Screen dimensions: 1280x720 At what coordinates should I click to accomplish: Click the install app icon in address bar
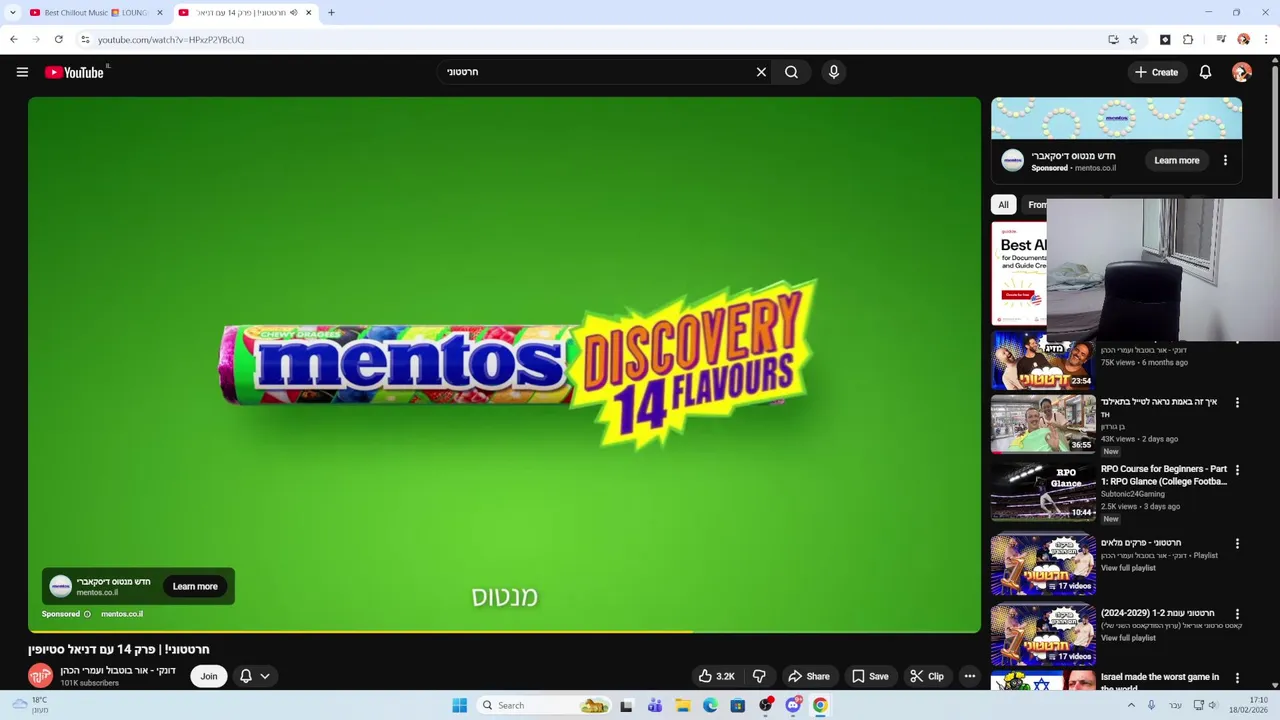coord(1113,40)
